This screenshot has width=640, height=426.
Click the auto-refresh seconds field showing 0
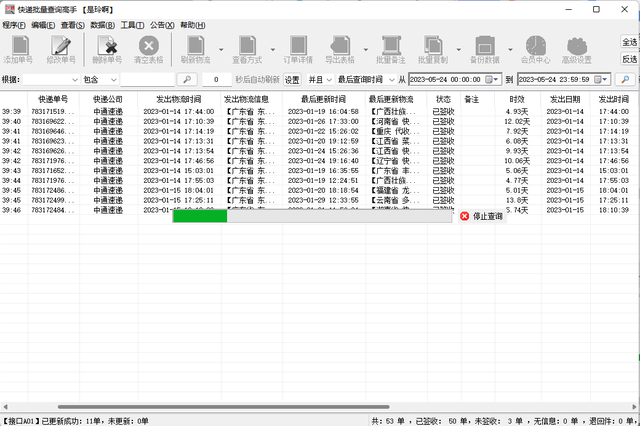pos(216,80)
